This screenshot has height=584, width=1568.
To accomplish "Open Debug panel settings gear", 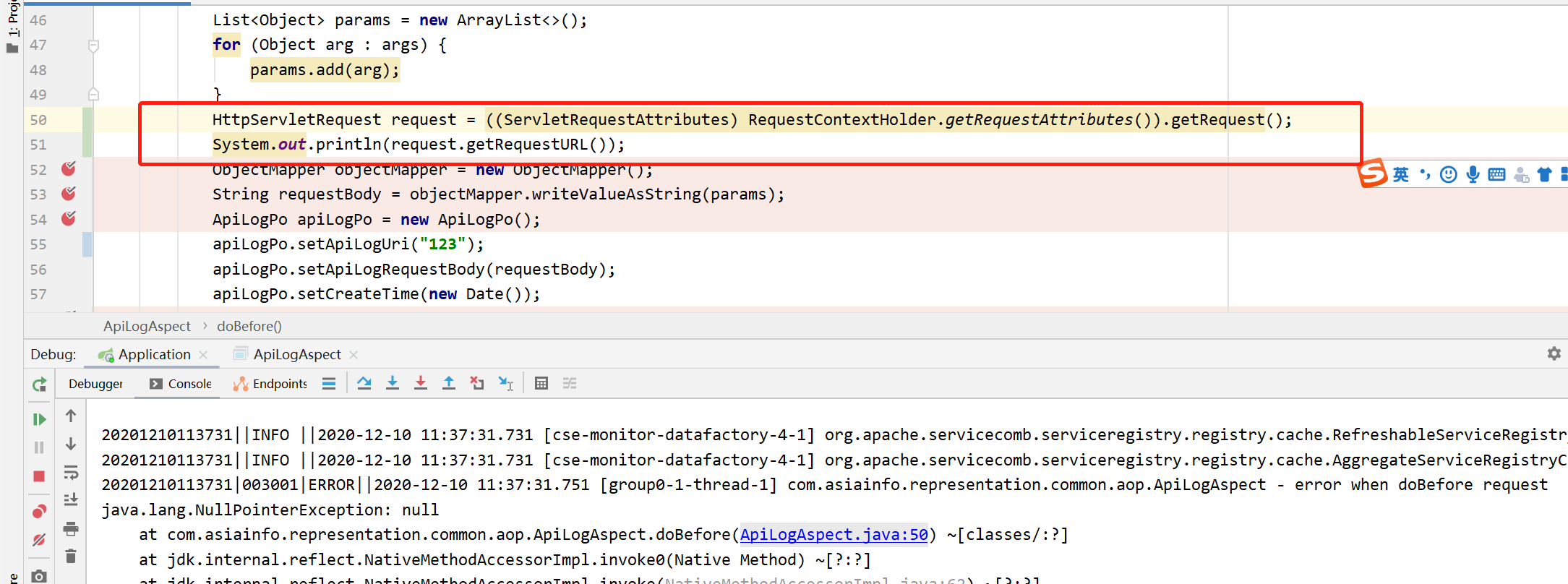I will point(1554,353).
